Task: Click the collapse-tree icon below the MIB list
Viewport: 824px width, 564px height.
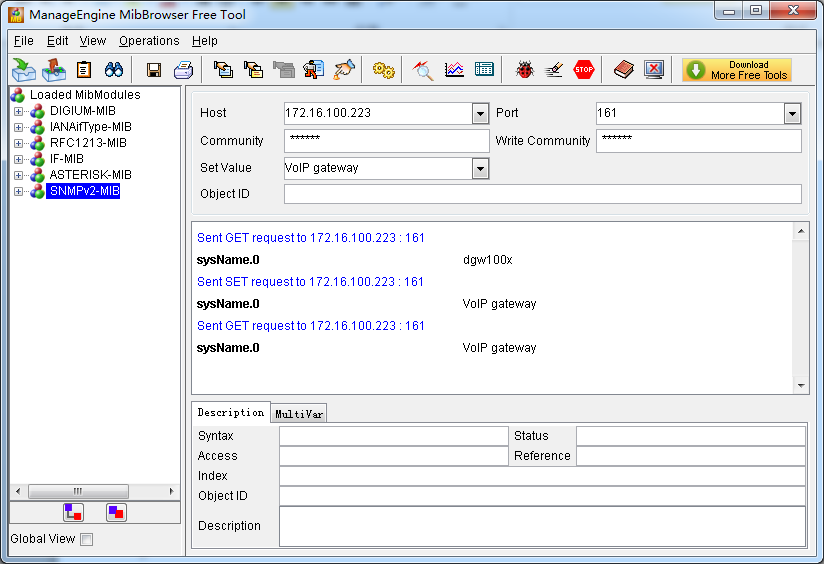Action: (x=116, y=512)
